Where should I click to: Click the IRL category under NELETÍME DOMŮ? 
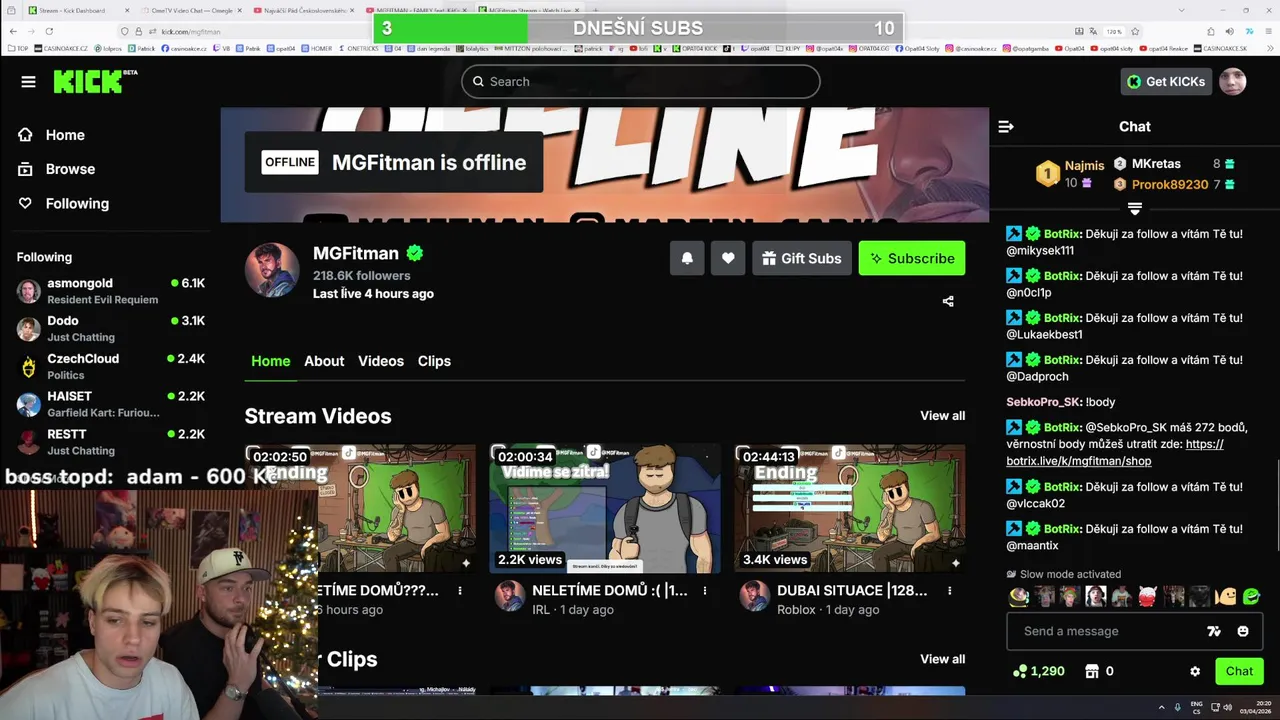click(x=541, y=610)
